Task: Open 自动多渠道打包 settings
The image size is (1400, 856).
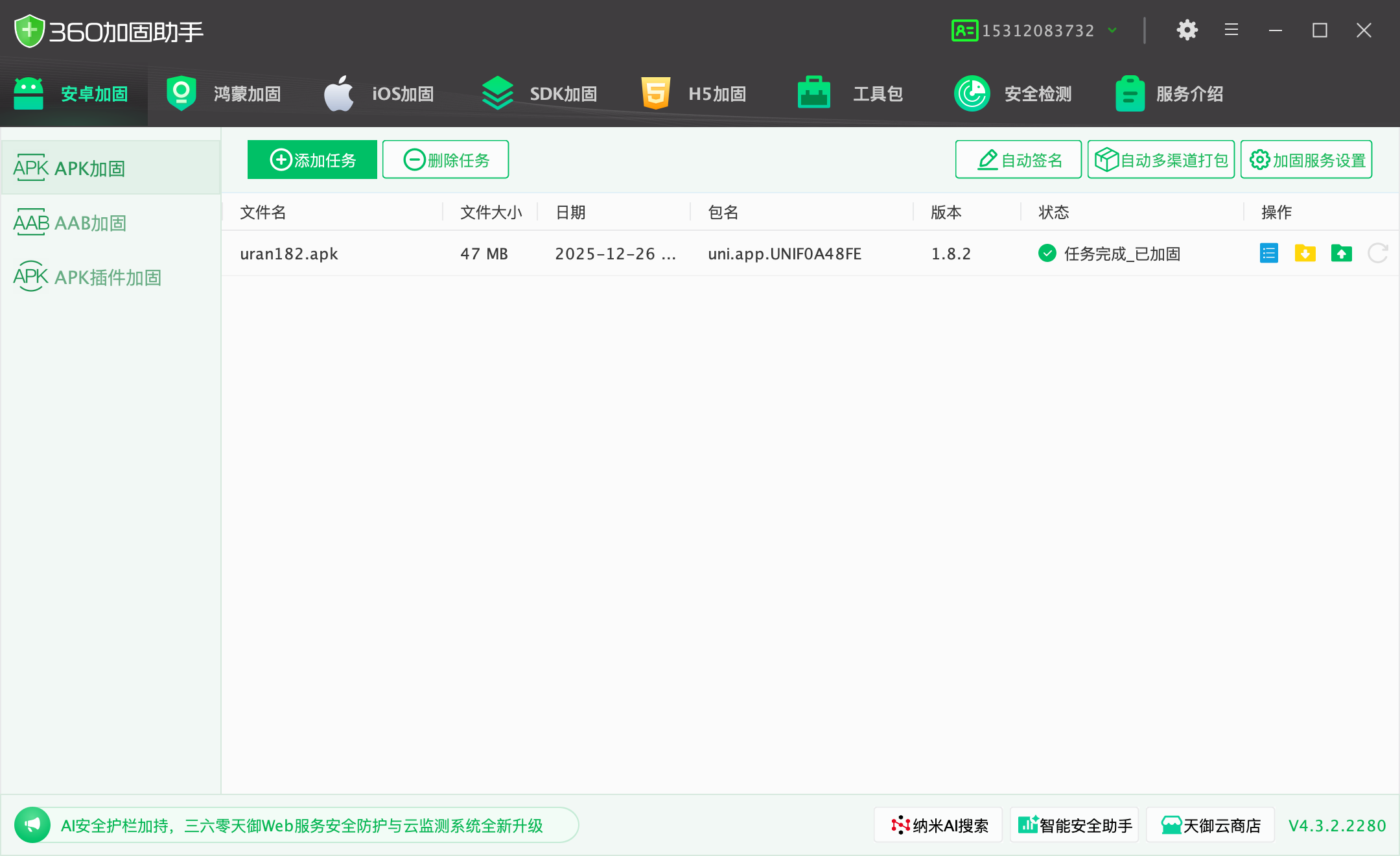Action: coord(1160,160)
